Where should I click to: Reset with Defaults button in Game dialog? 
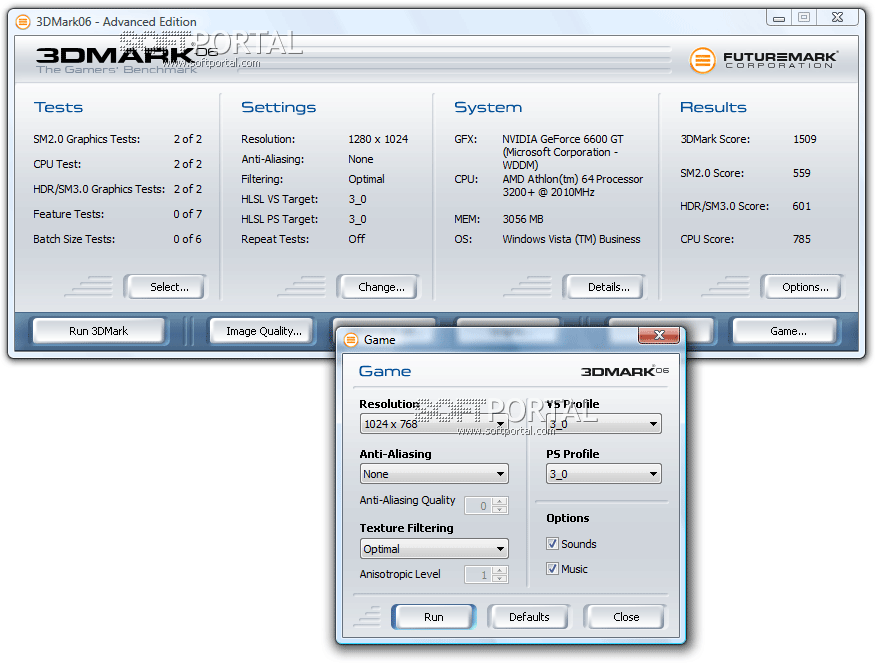point(529,617)
